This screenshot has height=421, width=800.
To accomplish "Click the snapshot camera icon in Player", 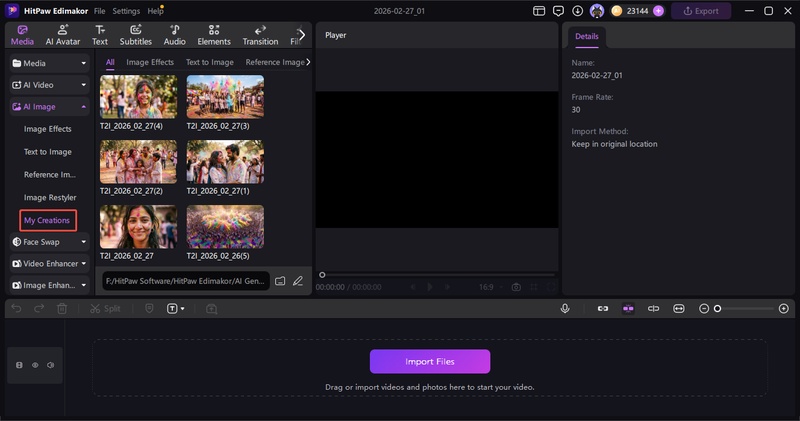I will 516,287.
